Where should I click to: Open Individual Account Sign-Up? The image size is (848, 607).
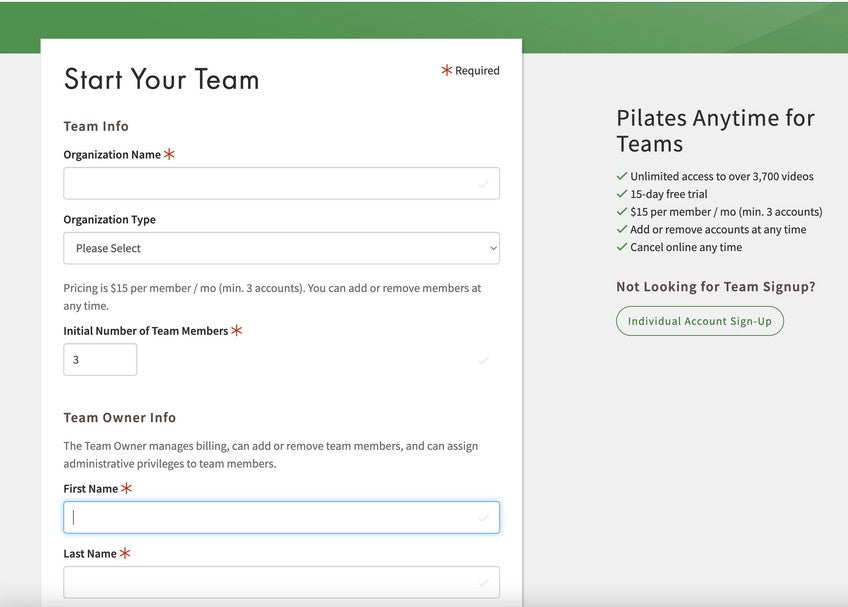tap(700, 321)
